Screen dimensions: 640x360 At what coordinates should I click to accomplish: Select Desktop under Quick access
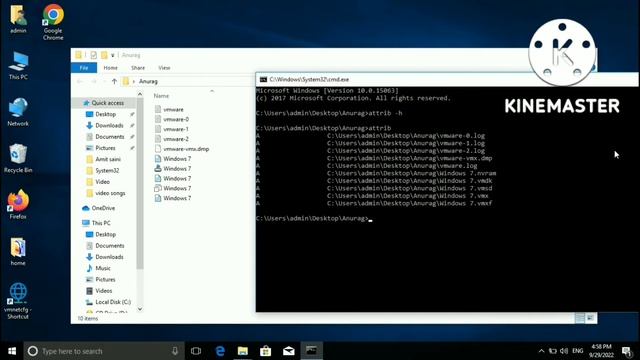(x=106, y=114)
